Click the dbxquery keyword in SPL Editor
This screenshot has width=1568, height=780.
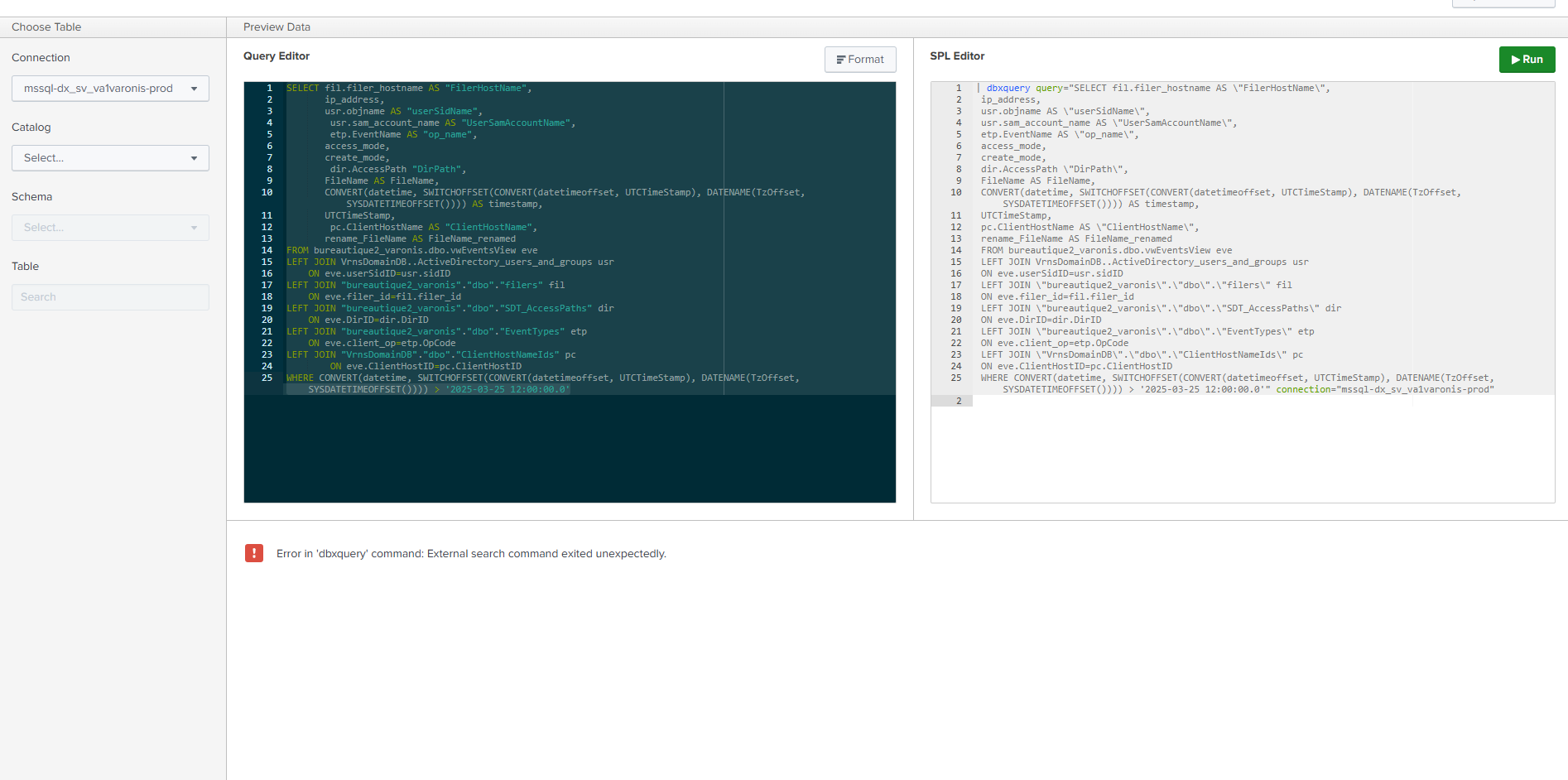1008,87
